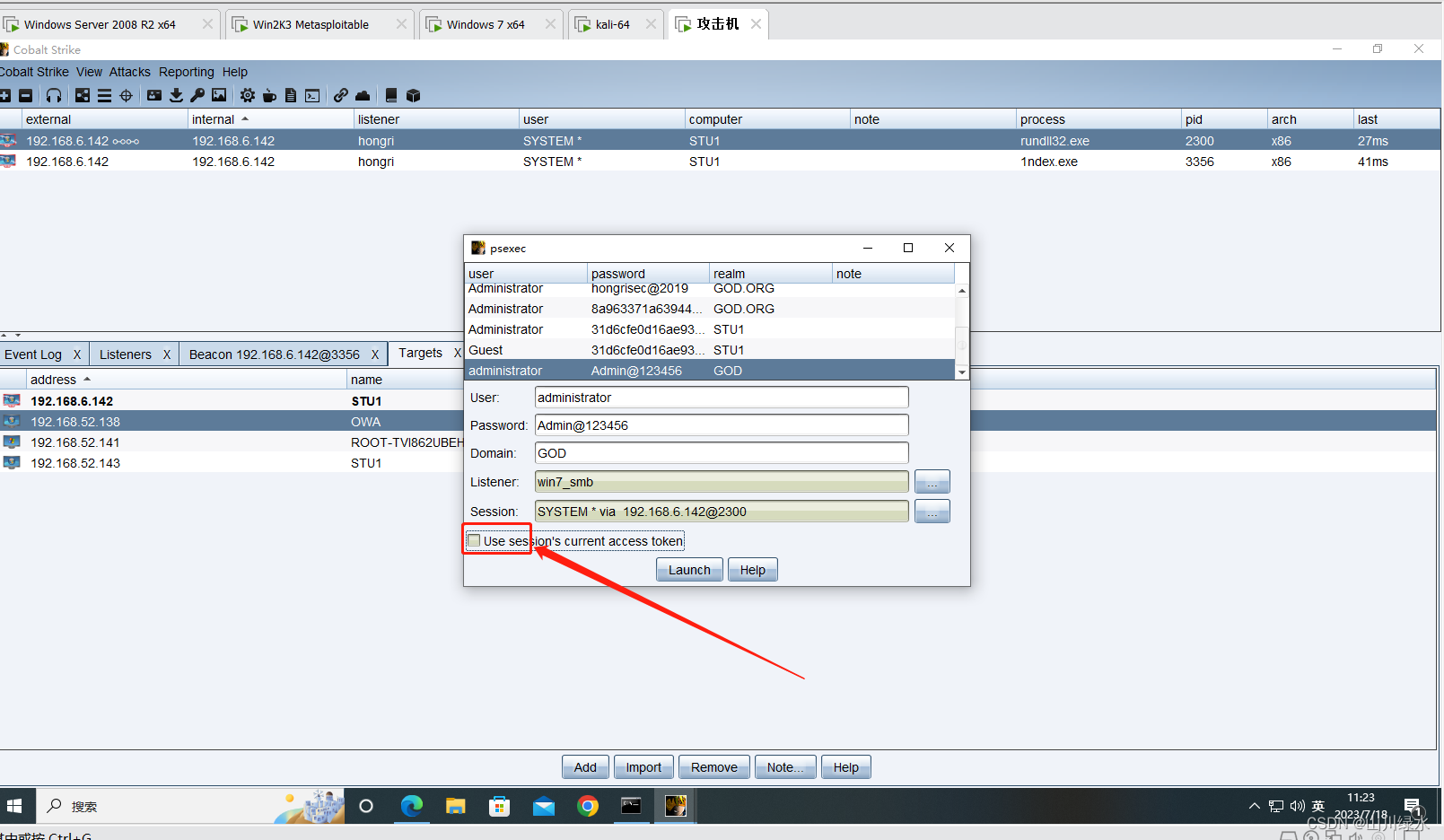The height and width of the screenshot is (840, 1444).
Task: Open the View menu
Action: (x=89, y=72)
